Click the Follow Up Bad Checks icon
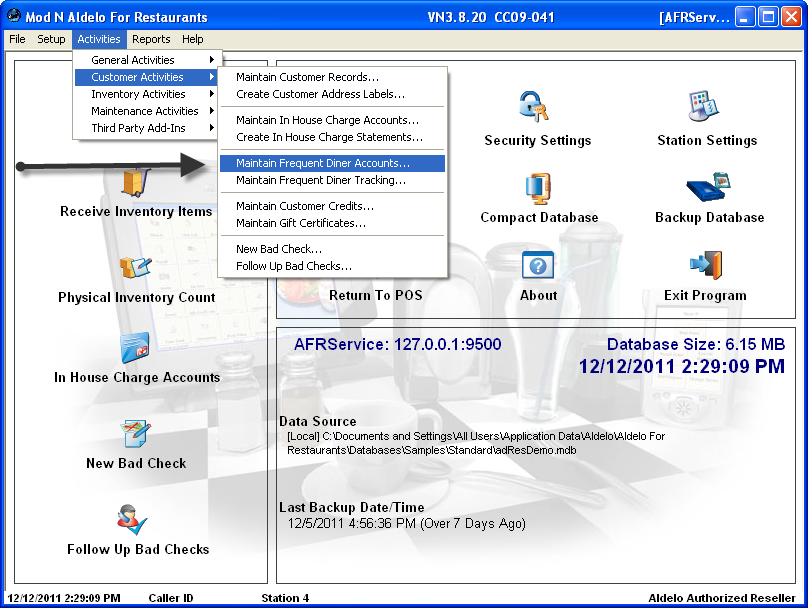The image size is (808, 608). coord(132,520)
